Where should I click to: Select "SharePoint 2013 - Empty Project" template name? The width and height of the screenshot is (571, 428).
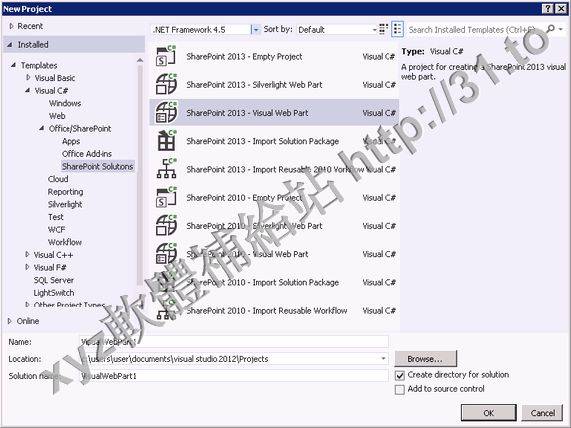(x=244, y=56)
